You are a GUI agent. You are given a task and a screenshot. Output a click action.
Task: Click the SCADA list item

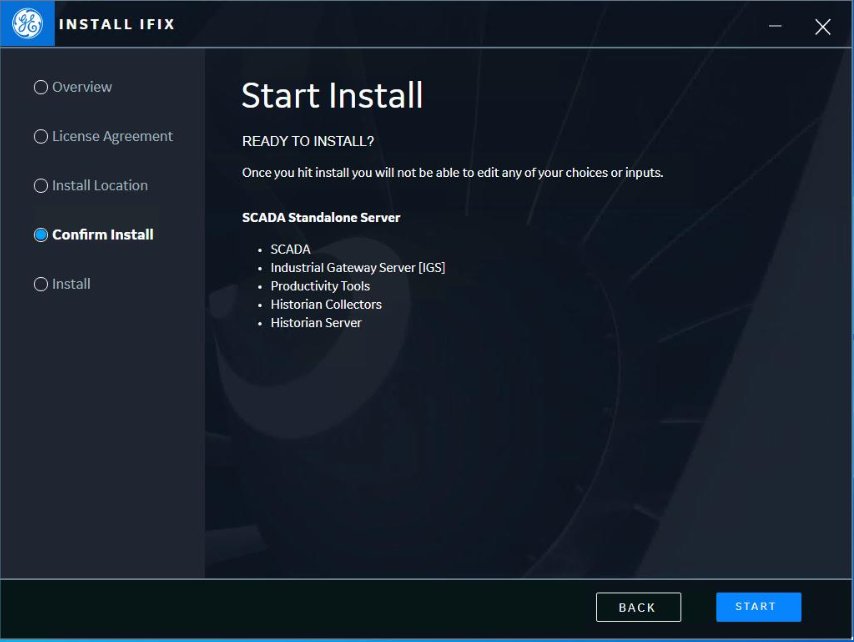[290, 249]
